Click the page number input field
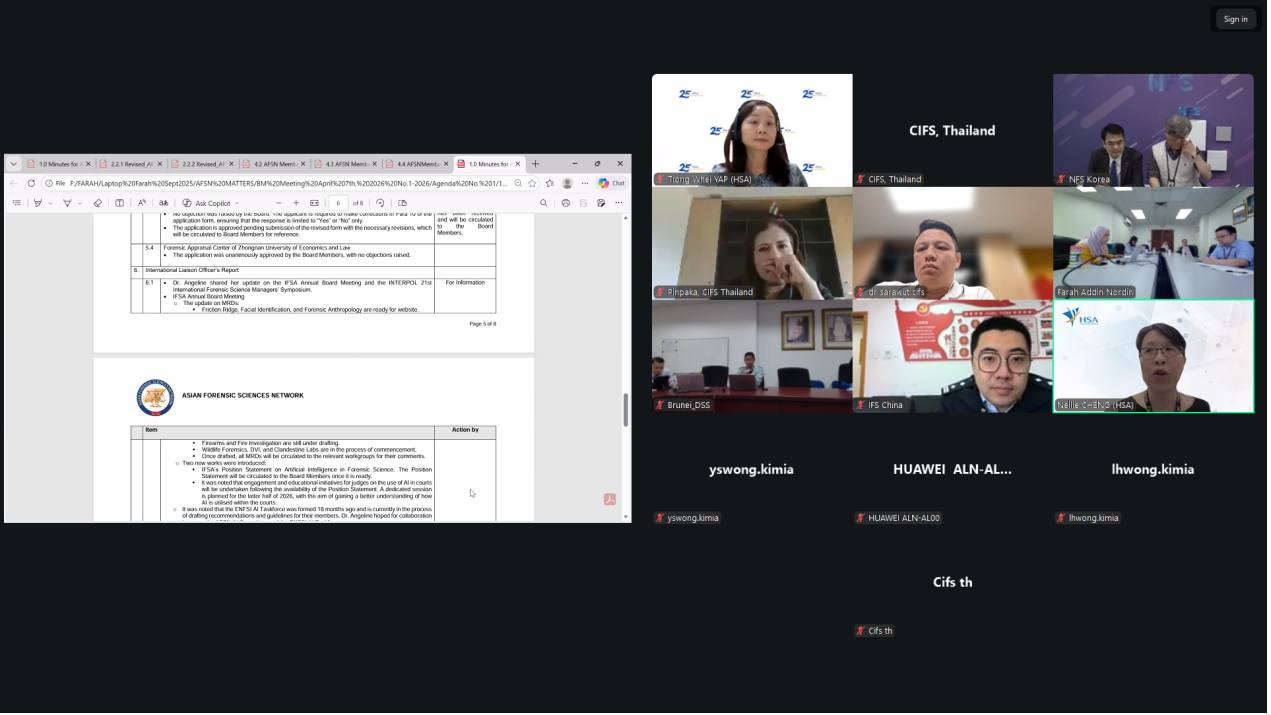 tap(339, 203)
